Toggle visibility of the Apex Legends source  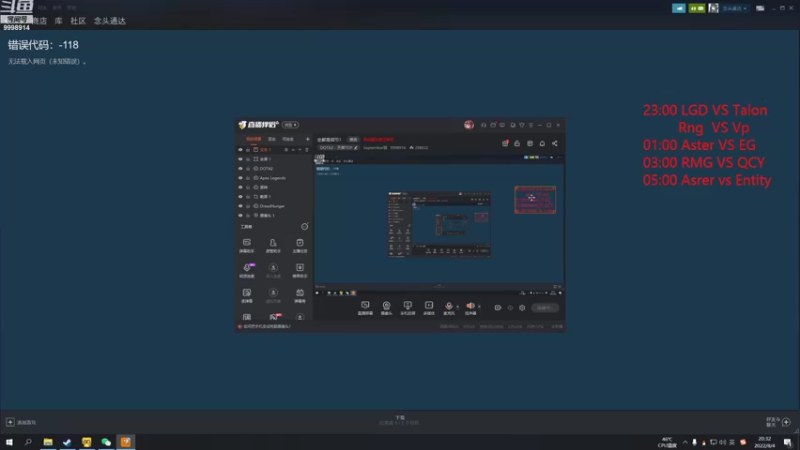(x=240, y=178)
